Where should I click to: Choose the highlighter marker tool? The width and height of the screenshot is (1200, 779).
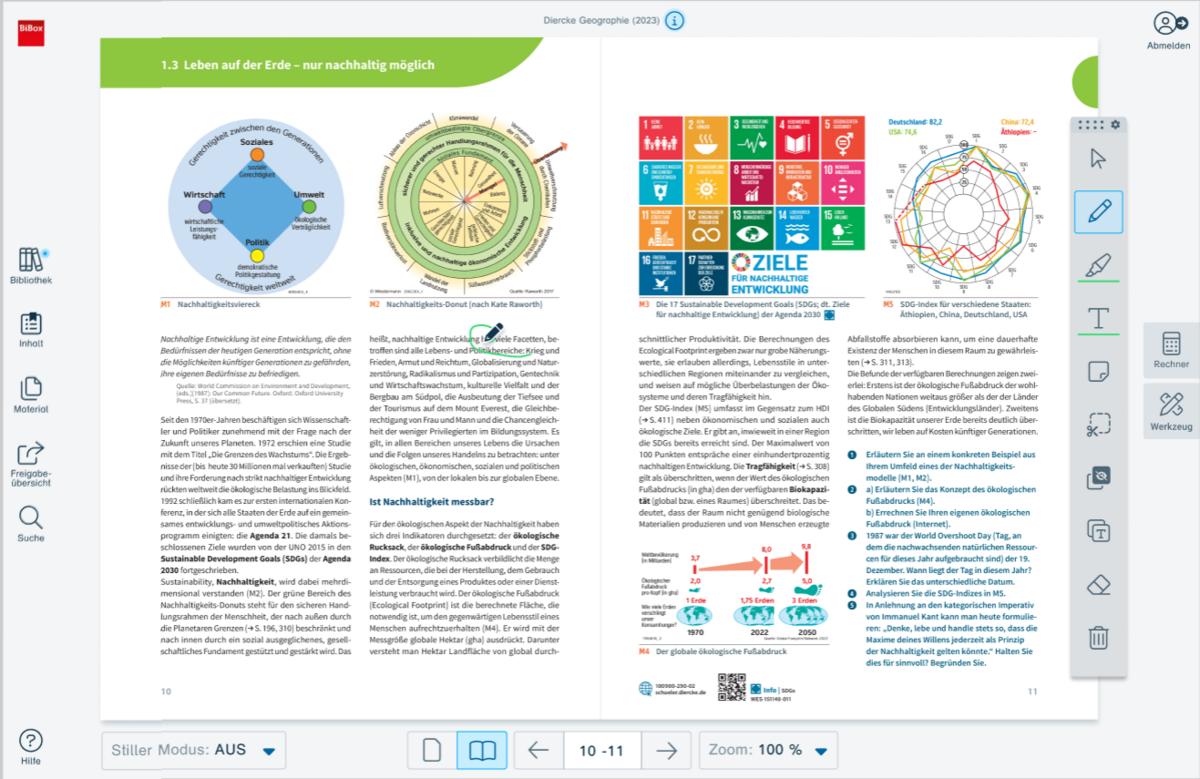pos(1098,265)
